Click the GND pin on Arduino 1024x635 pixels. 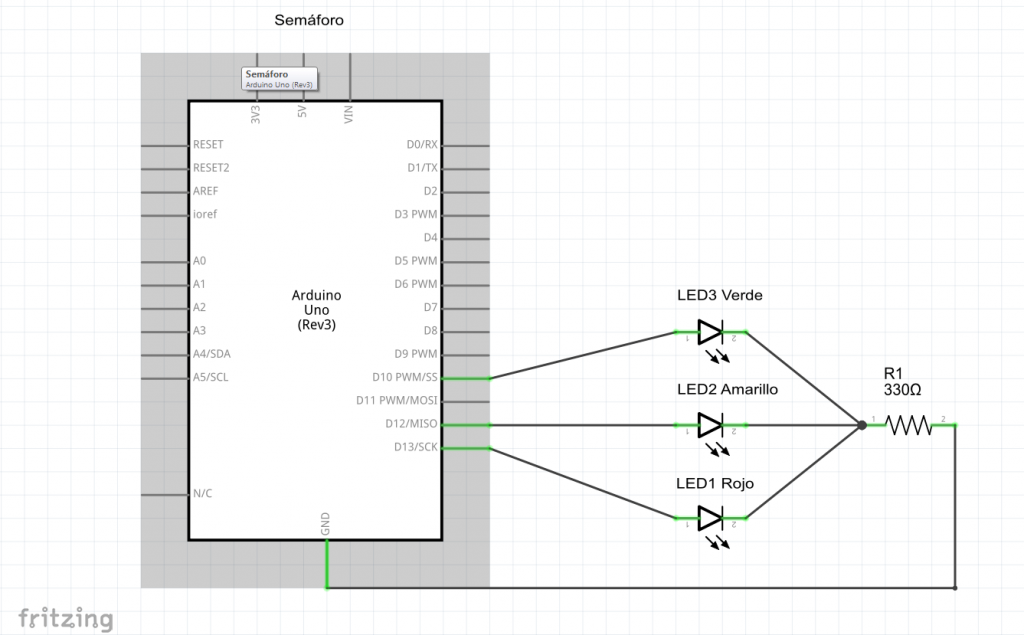coord(326,560)
